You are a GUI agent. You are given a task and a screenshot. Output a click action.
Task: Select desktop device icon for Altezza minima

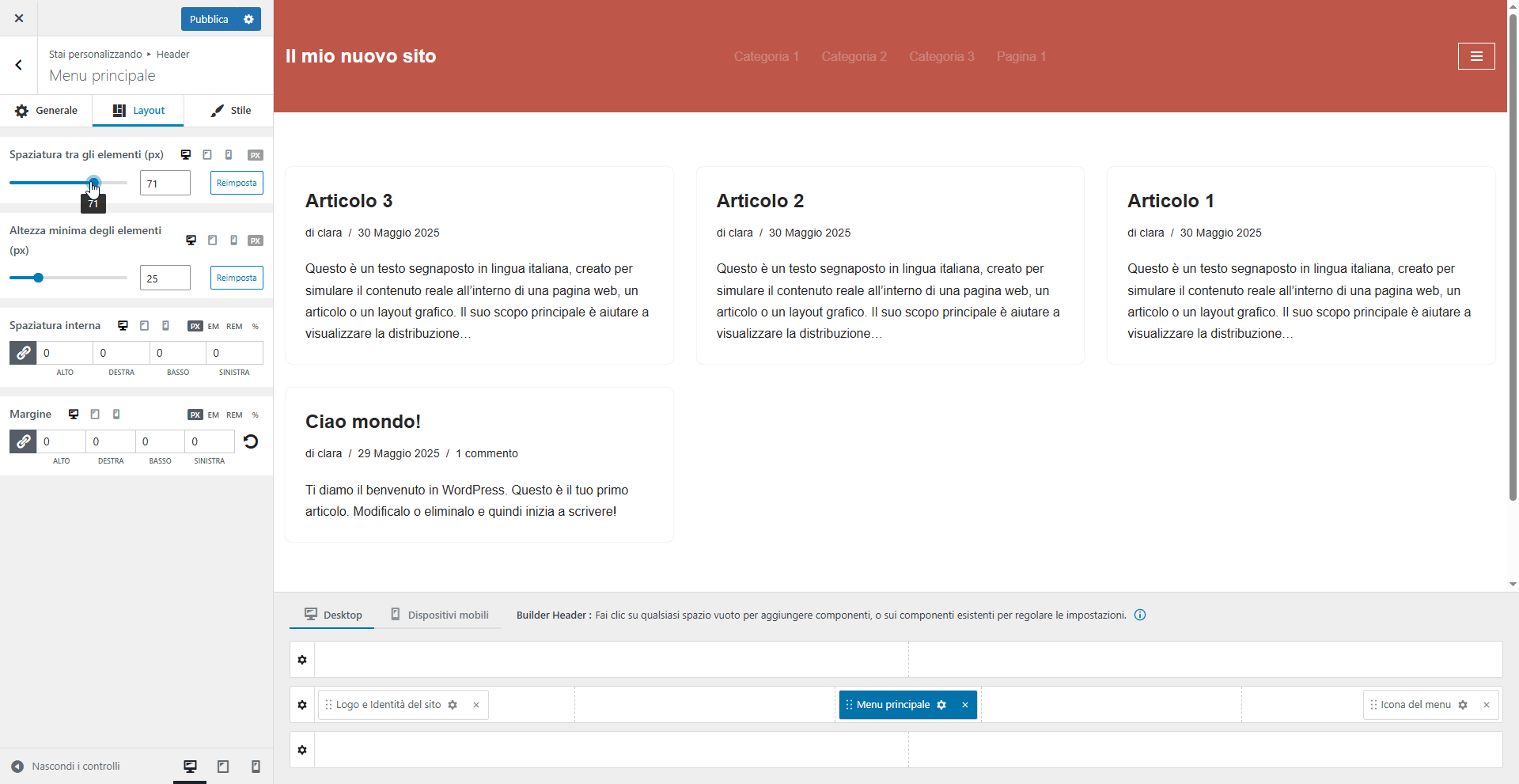[191, 241]
